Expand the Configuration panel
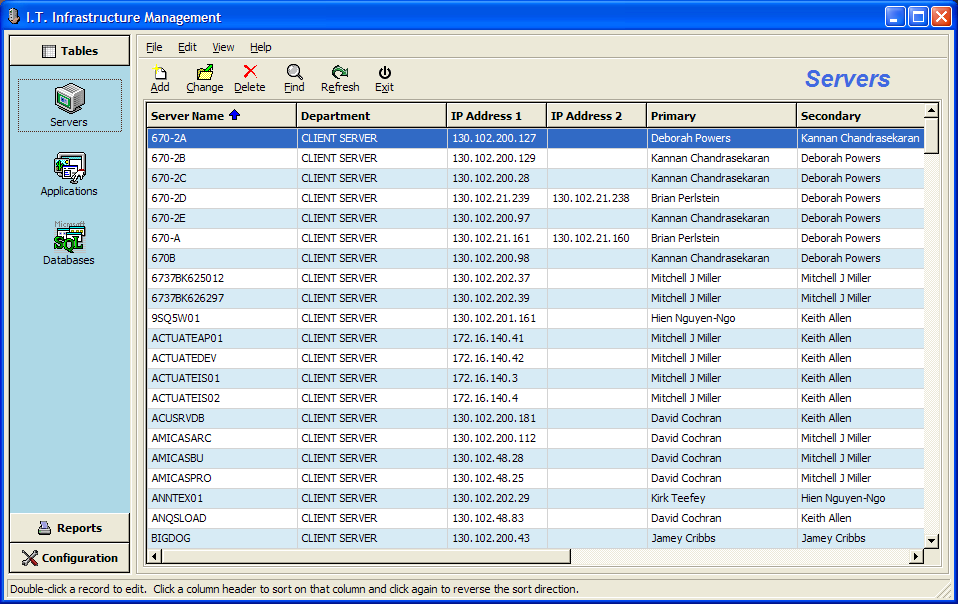The height and width of the screenshot is (604, 958). point(70,558)
